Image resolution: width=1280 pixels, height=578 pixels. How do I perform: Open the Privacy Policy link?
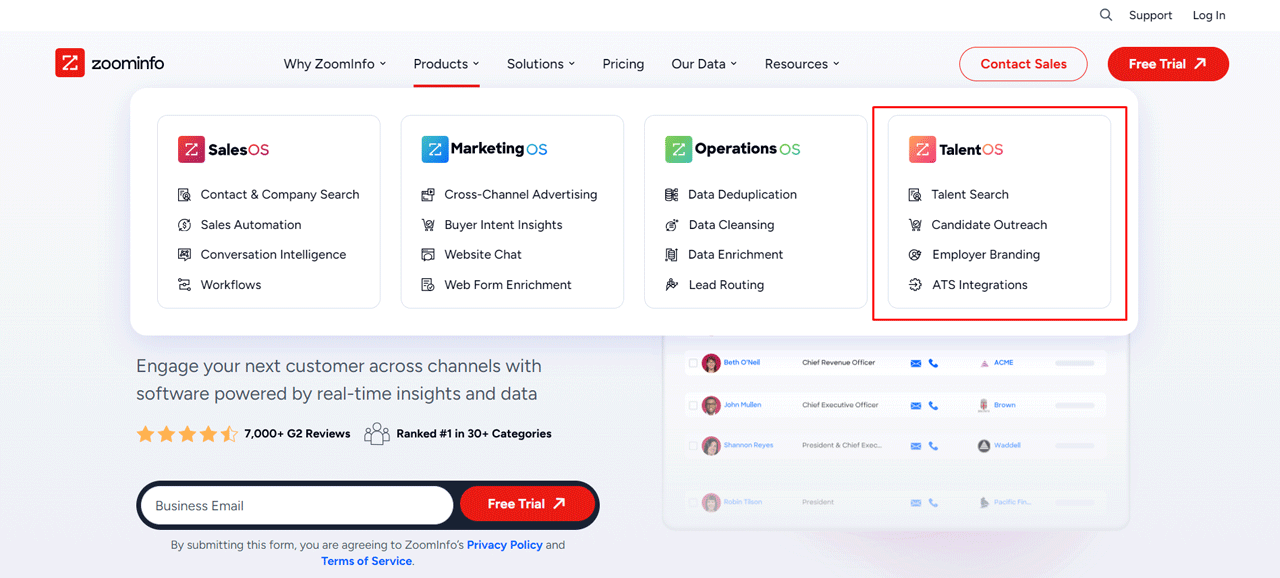(504, 544)
